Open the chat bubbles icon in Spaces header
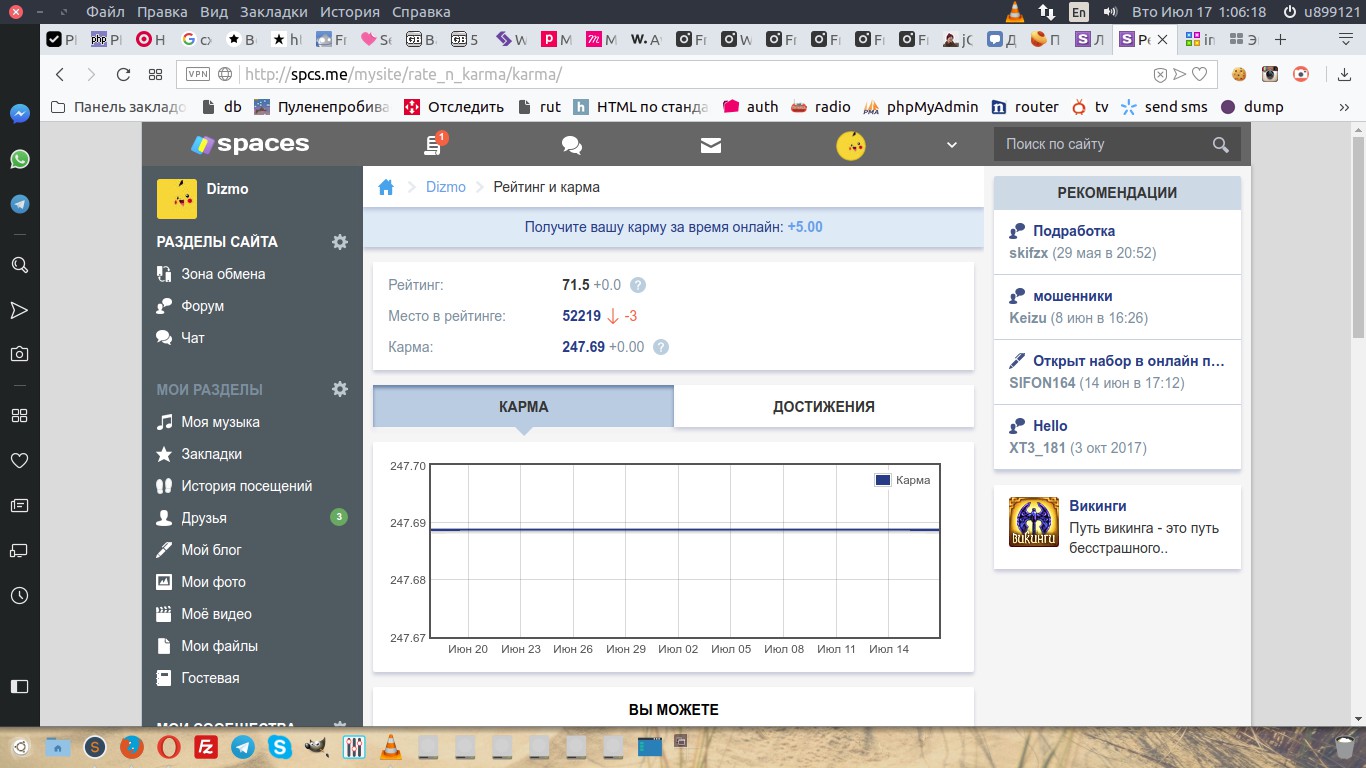The height and width of the screenshot is (768, 1366). coord(572,145)
